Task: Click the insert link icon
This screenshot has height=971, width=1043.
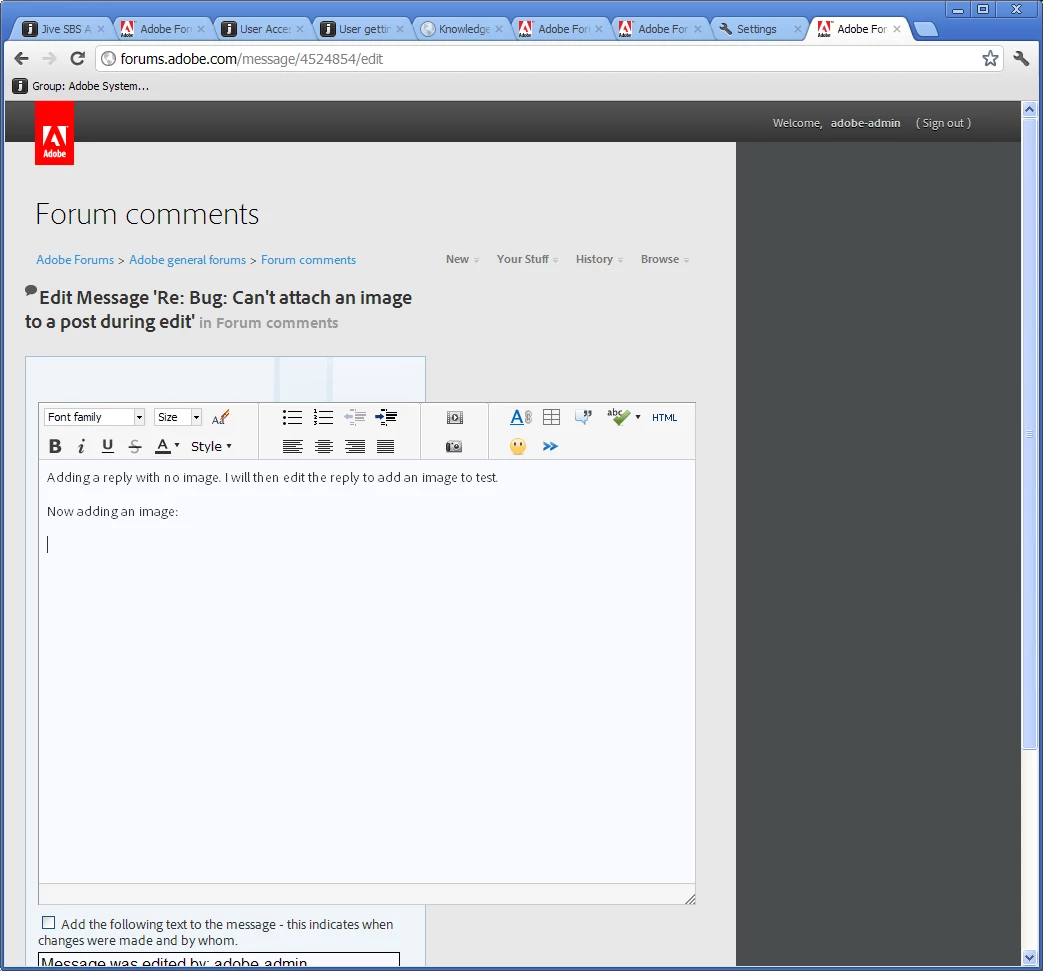Action: (521, 417)
